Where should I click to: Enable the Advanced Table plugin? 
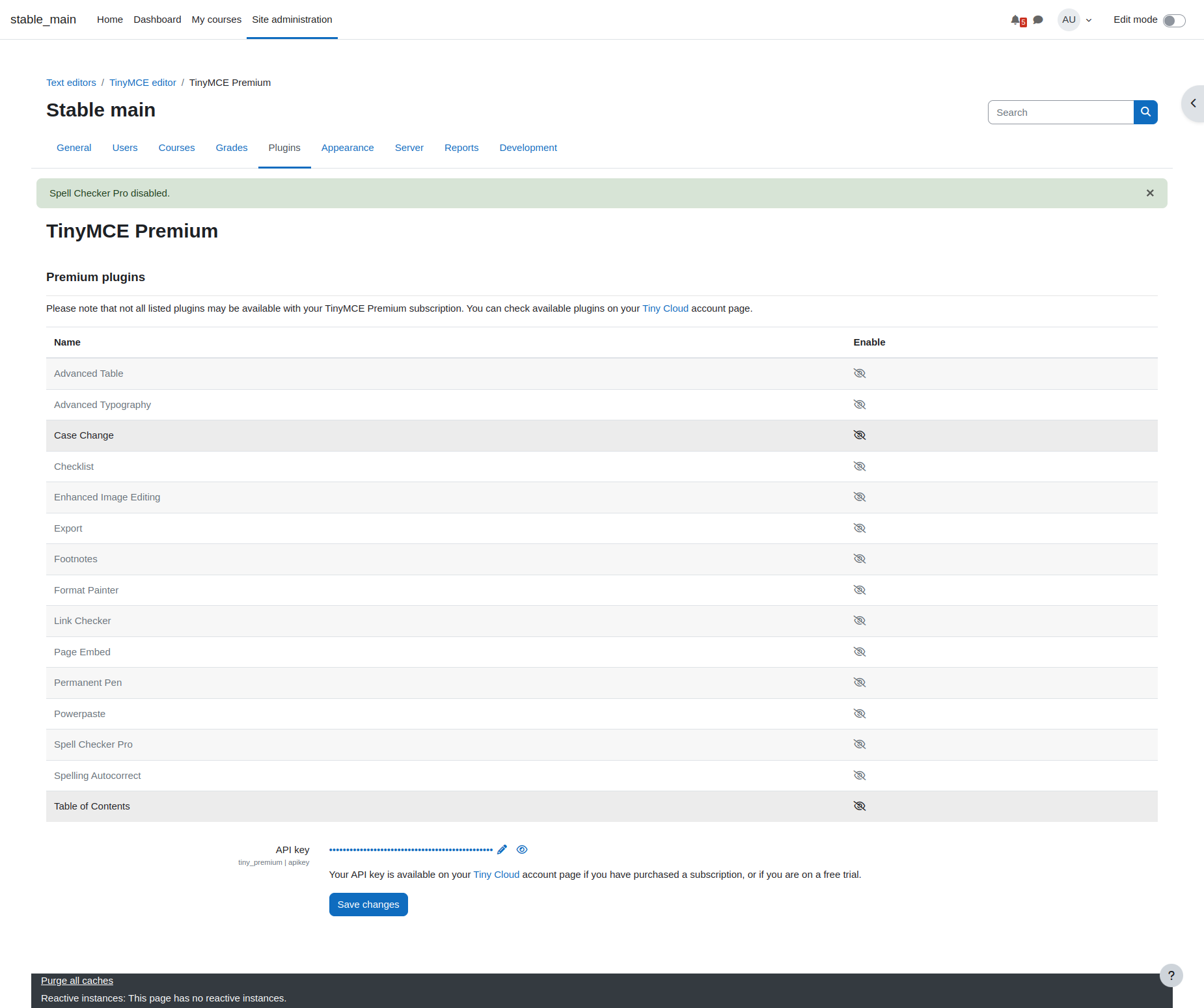pos(860,374)
